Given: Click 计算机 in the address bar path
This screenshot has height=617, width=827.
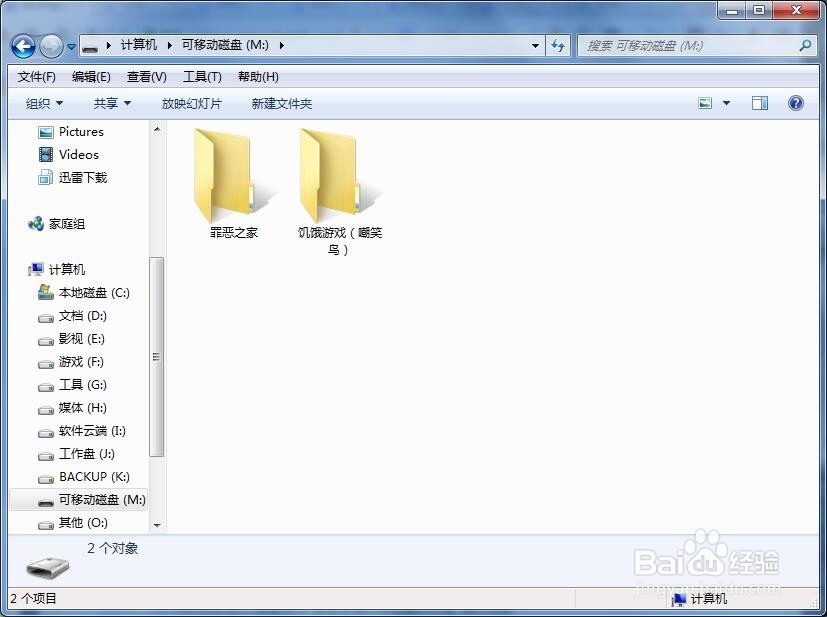Looking at the screenshot, I should tap(139, 45).
